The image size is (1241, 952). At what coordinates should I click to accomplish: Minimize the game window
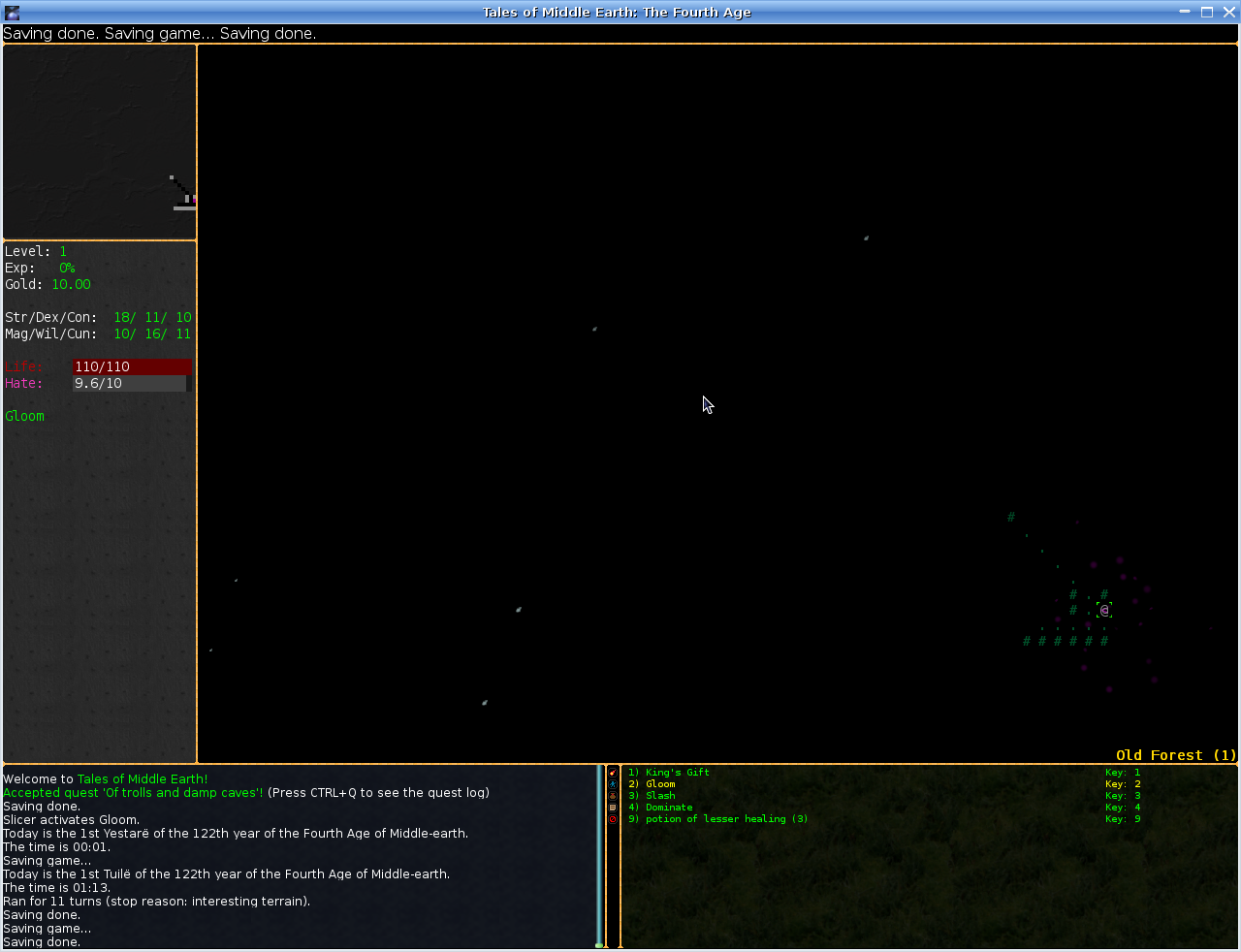(1185, 12)
